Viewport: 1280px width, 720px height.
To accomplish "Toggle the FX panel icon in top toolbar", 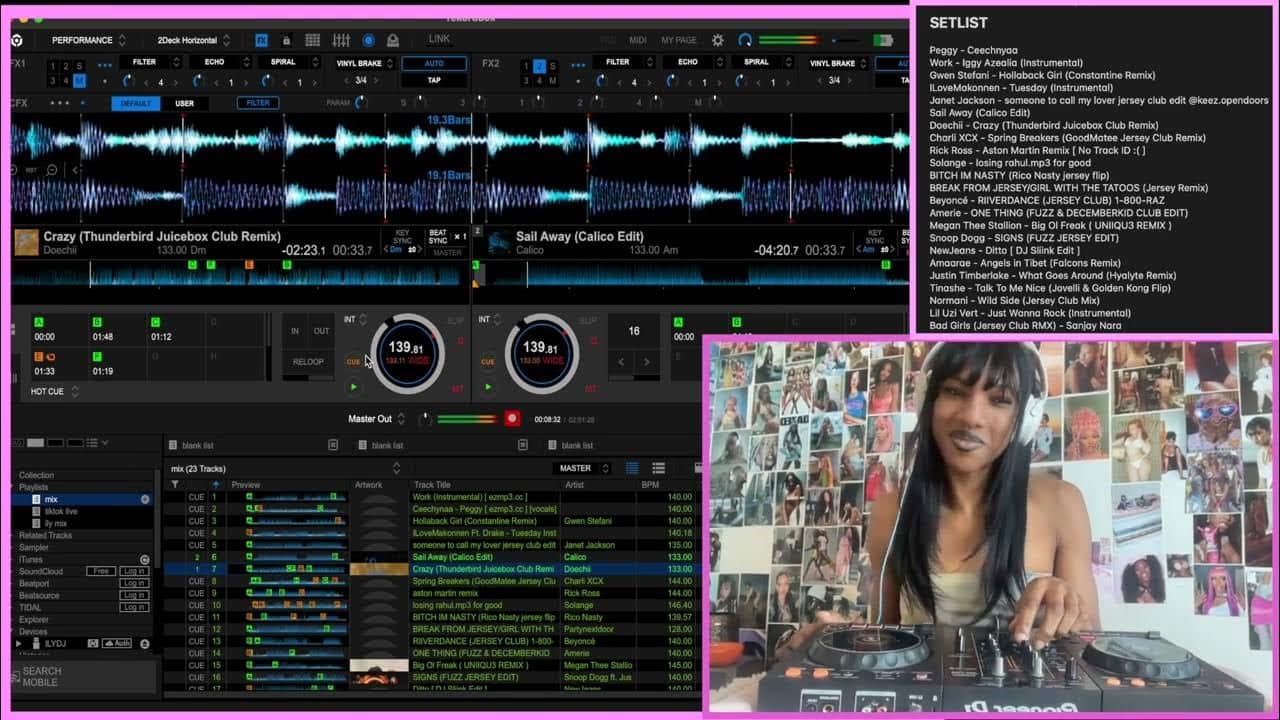I will (261, 40).
